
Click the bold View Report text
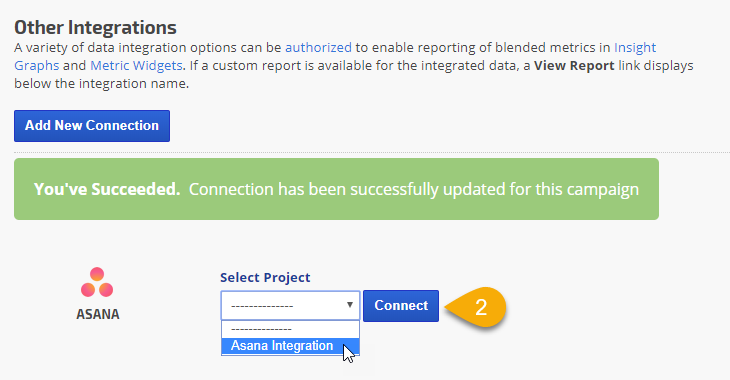tap(574, 66)
